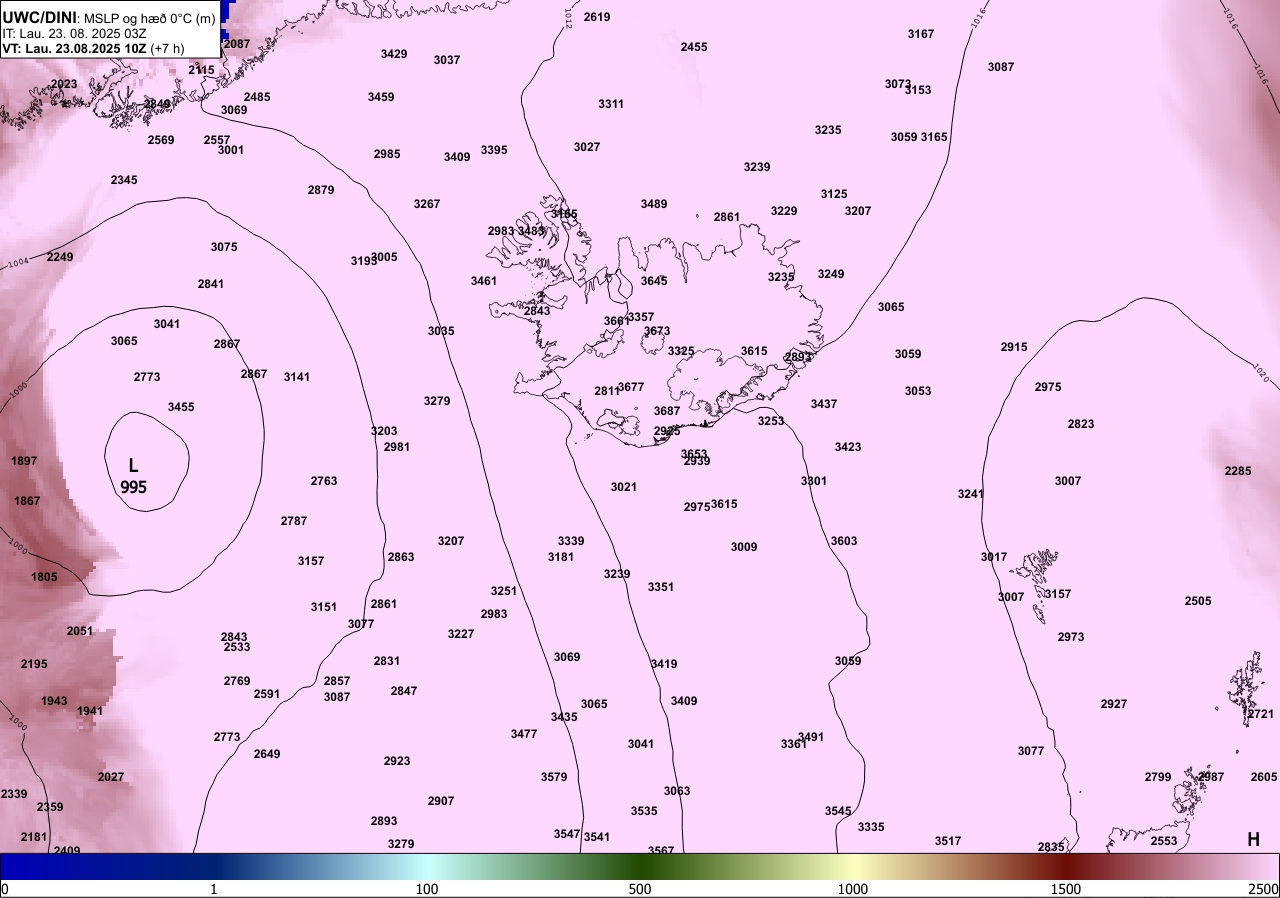Viewport: 1280px width, 898px height.
Task: Click the 500 label on color scale
Action: tap(640, 889)
